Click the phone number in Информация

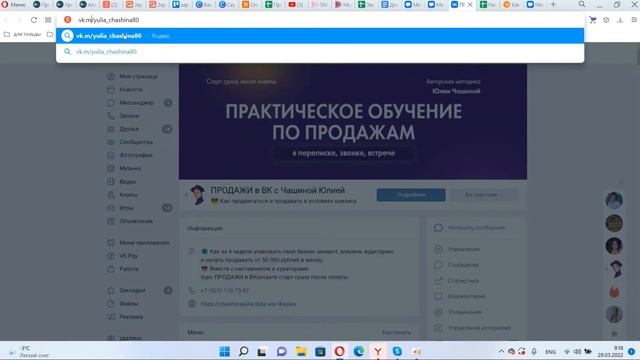pos(224,291)
